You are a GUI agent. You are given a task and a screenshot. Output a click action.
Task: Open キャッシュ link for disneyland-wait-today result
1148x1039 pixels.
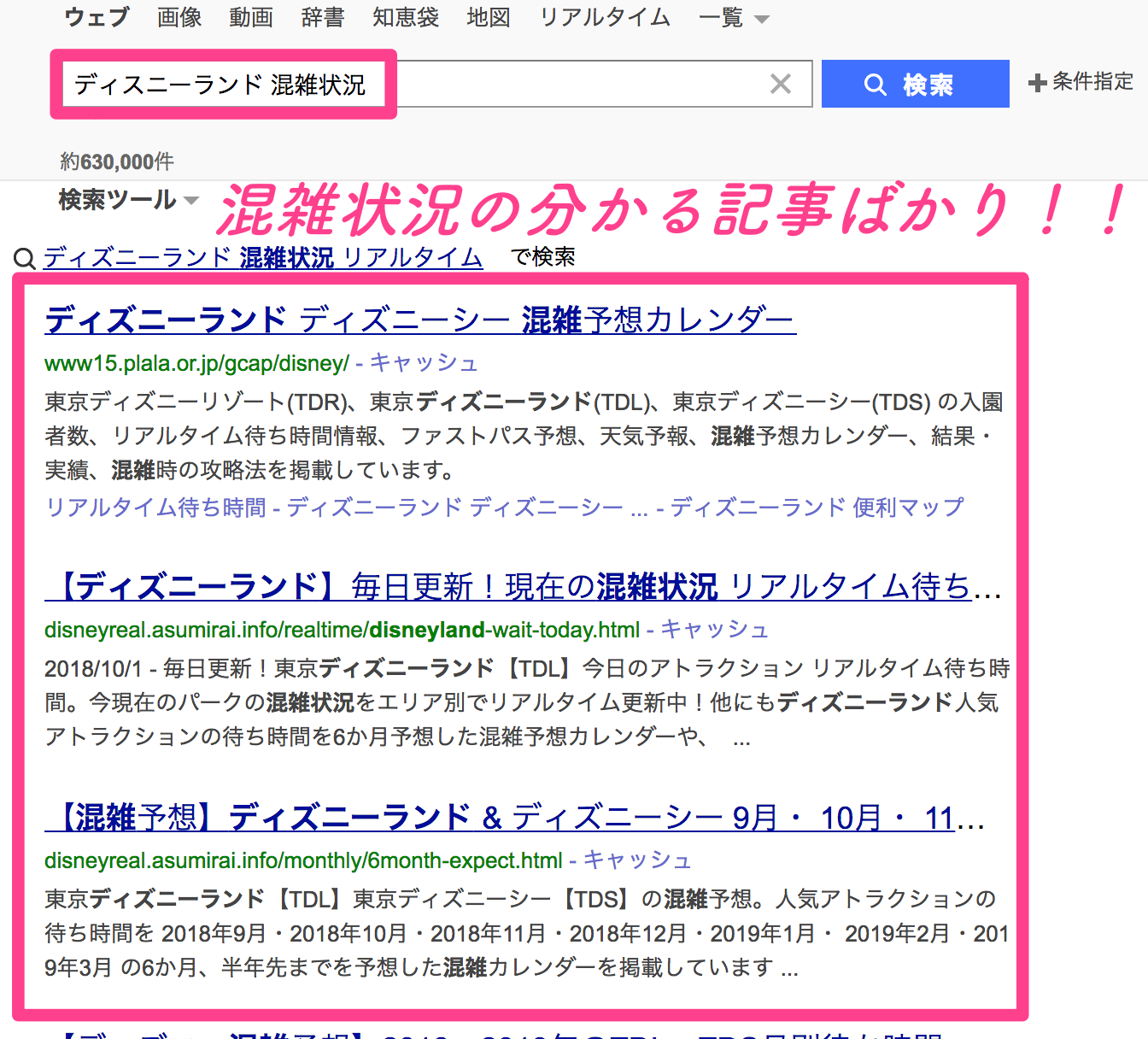click(714, 629)
